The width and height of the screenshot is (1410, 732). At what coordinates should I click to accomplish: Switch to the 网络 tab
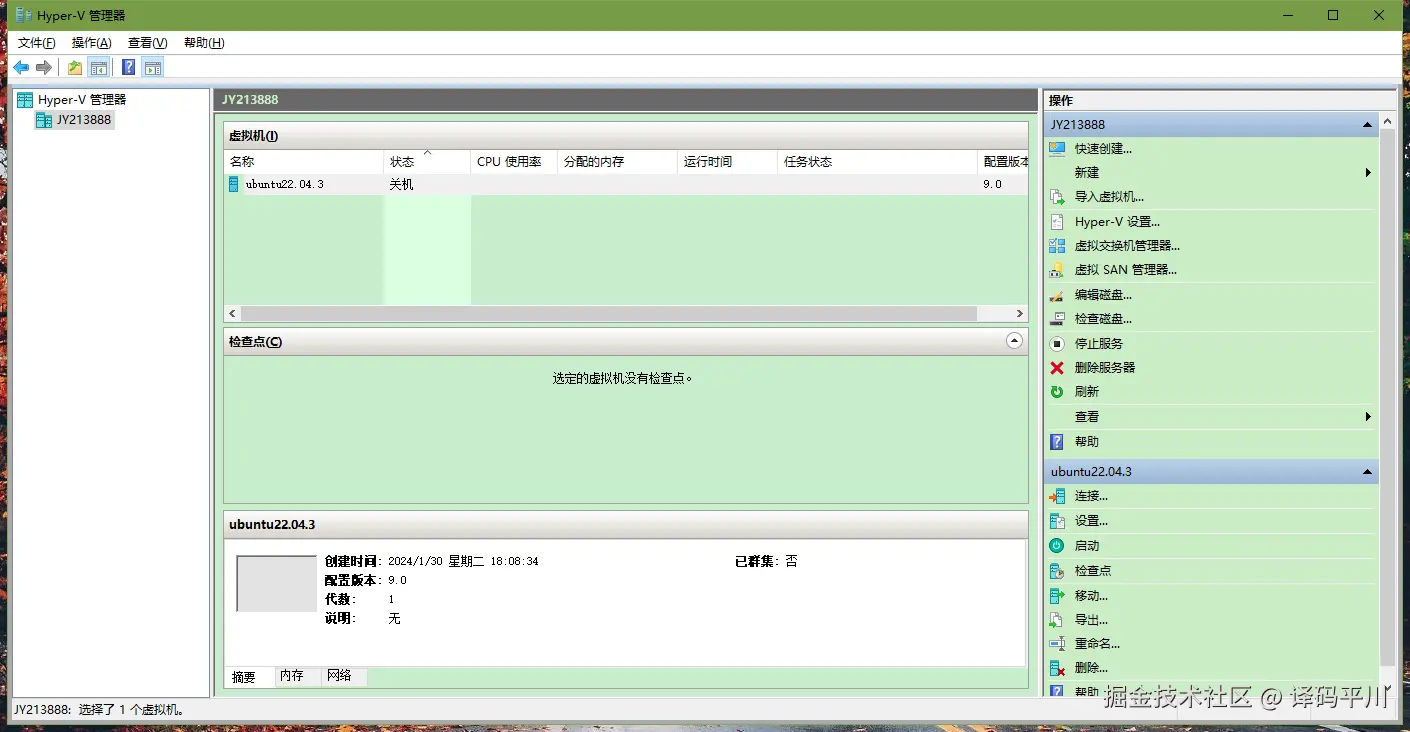click(x=344, y=676)
